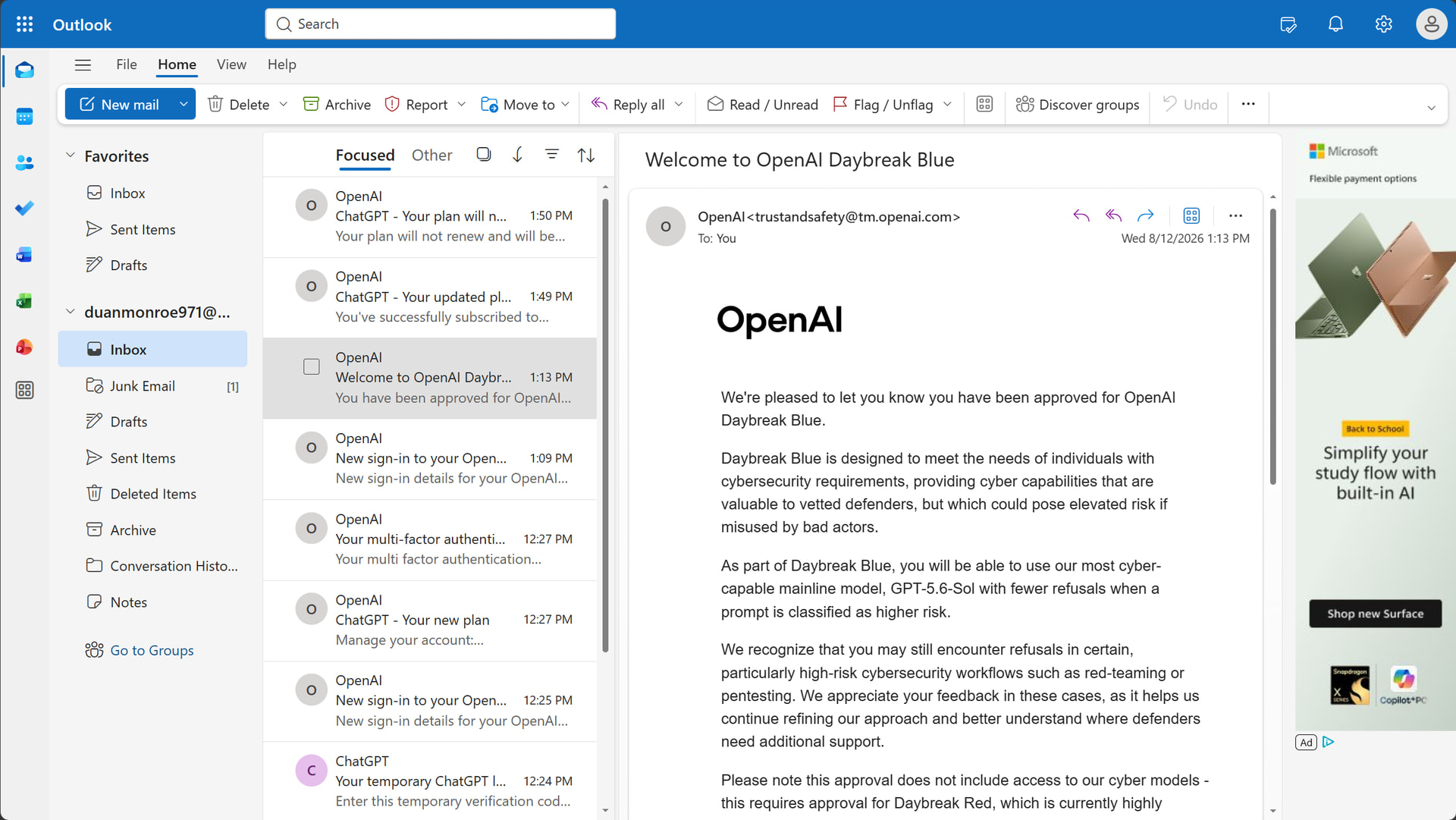Open My Day panel icon in header
The image size is (1456, 820).
1288,24
